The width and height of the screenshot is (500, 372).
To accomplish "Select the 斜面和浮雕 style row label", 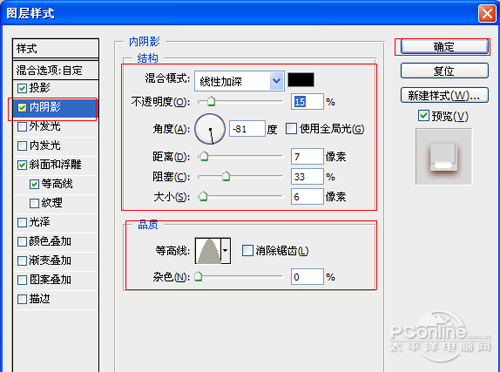I will coord(55,165).
